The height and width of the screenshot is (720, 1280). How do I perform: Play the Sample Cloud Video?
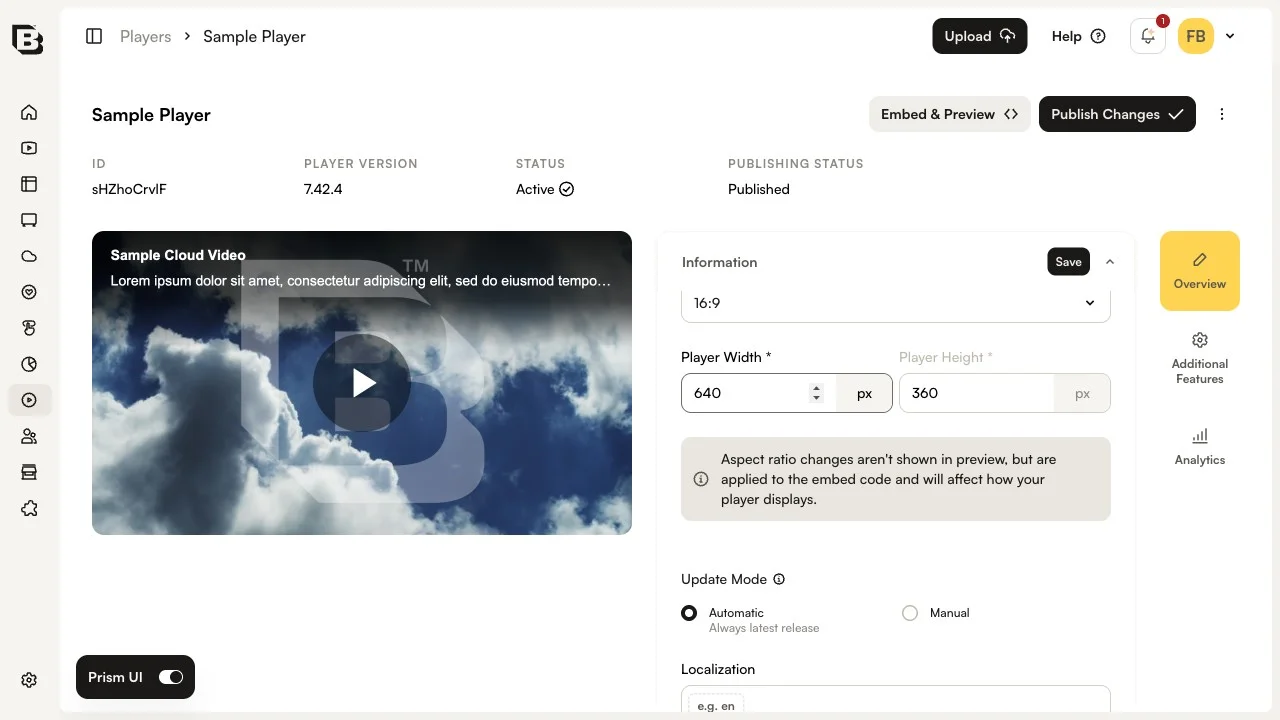(x=362, y=383)
